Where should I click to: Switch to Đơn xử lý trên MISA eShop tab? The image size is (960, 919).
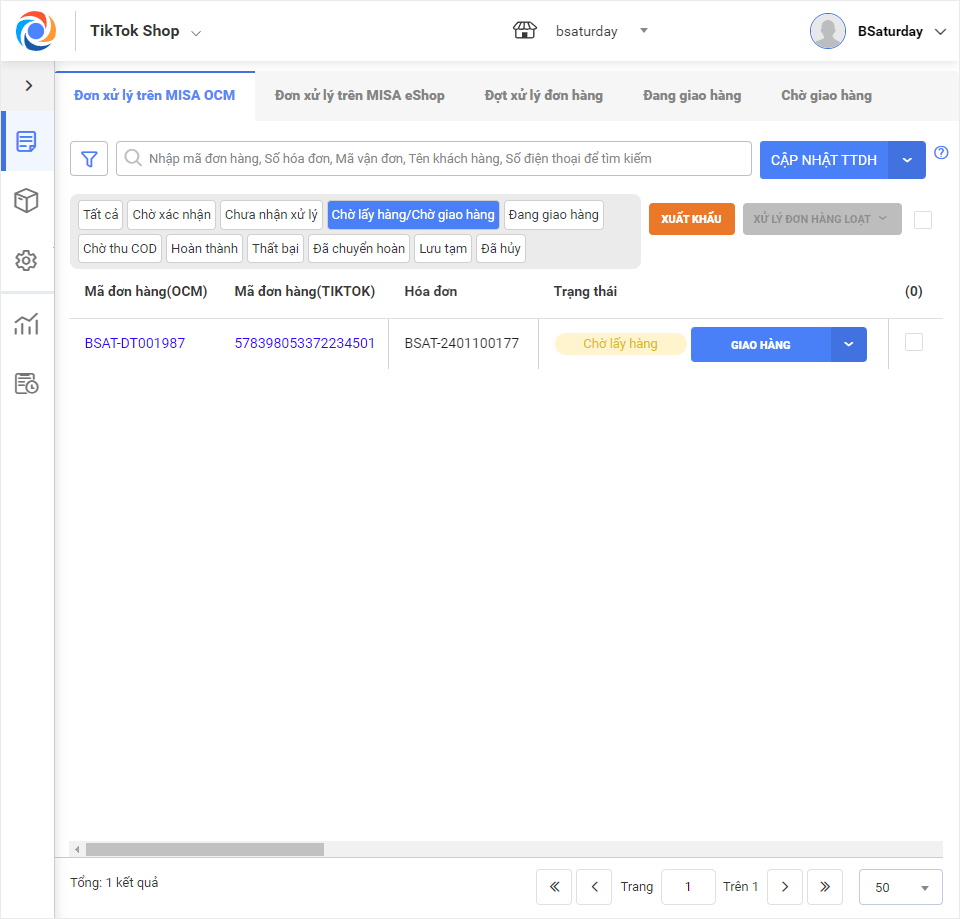[359, 96]
